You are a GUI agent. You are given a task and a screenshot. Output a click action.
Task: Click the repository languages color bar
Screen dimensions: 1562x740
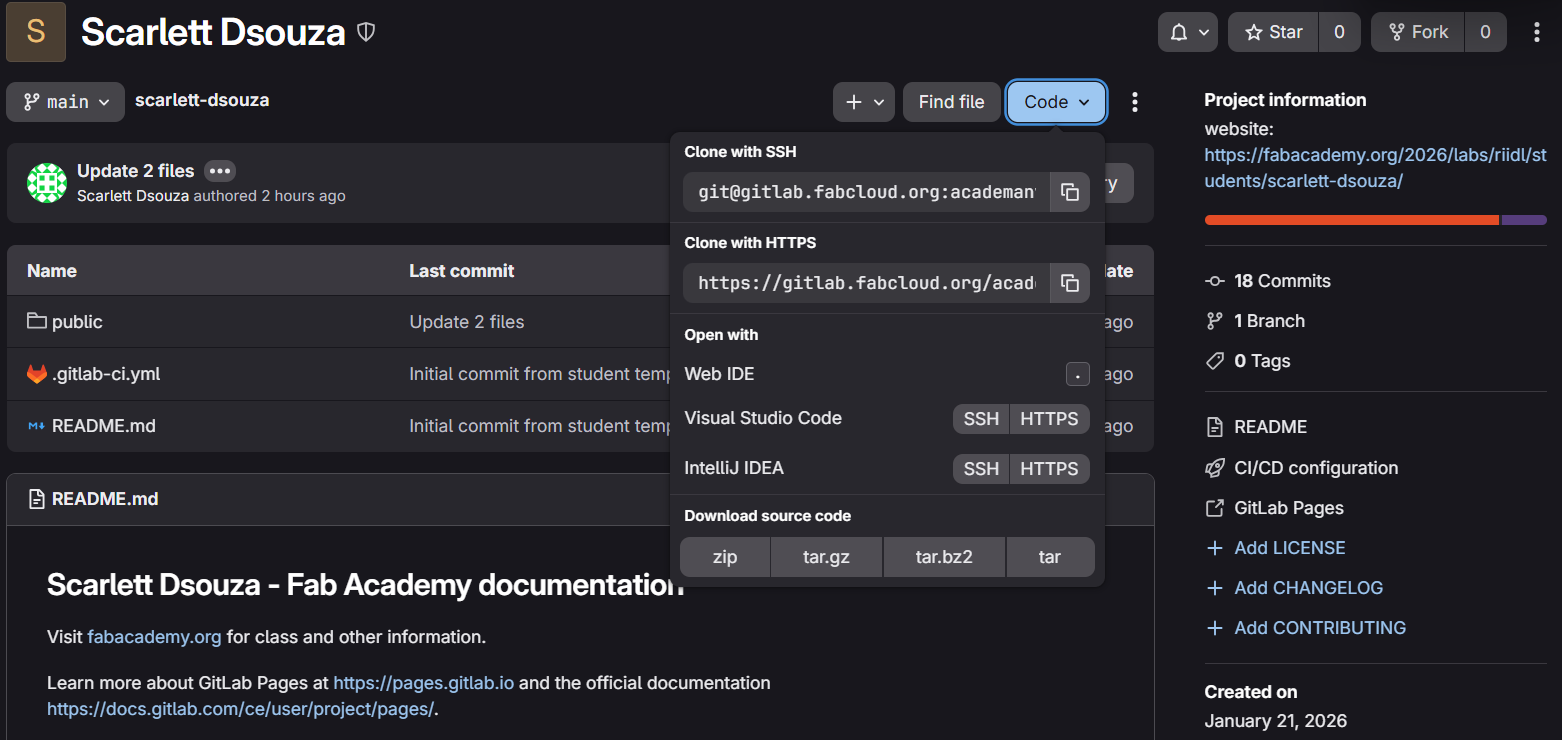[1375, 220]
